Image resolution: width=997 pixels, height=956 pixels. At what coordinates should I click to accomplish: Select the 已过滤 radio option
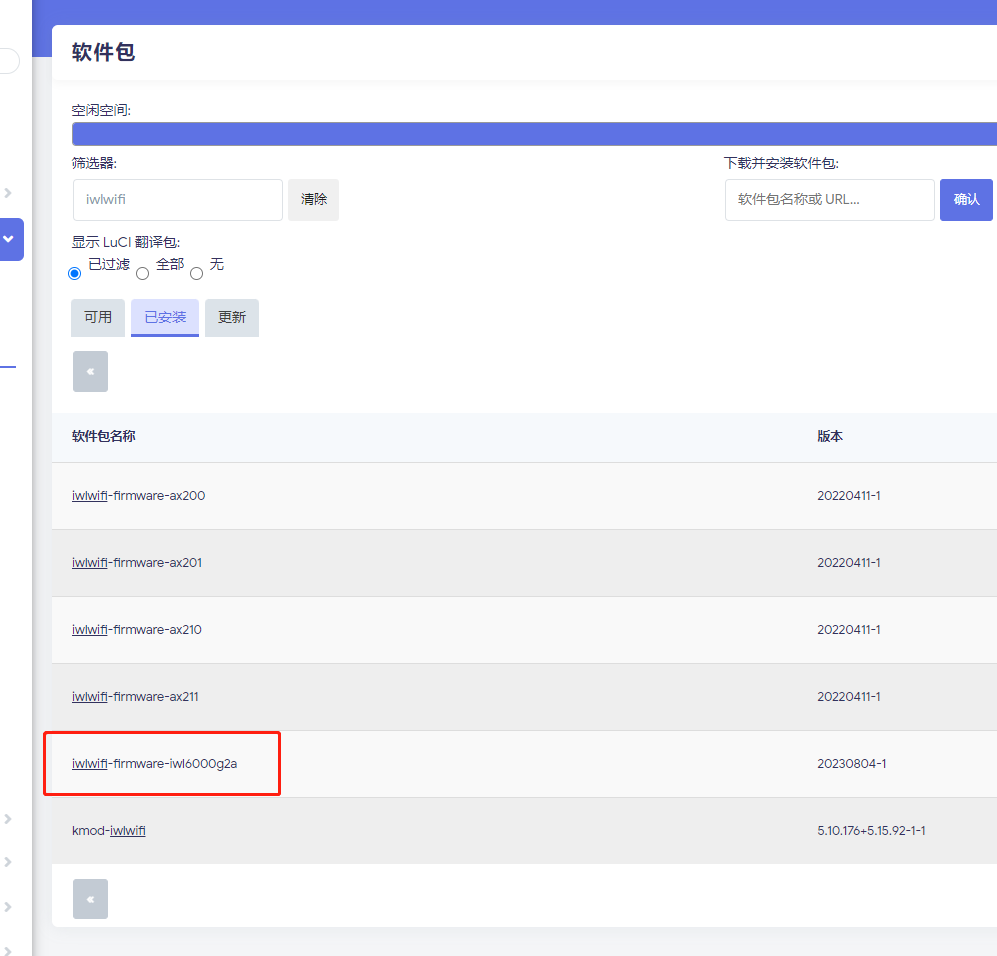pyautogui.click(x=74, y=273)
